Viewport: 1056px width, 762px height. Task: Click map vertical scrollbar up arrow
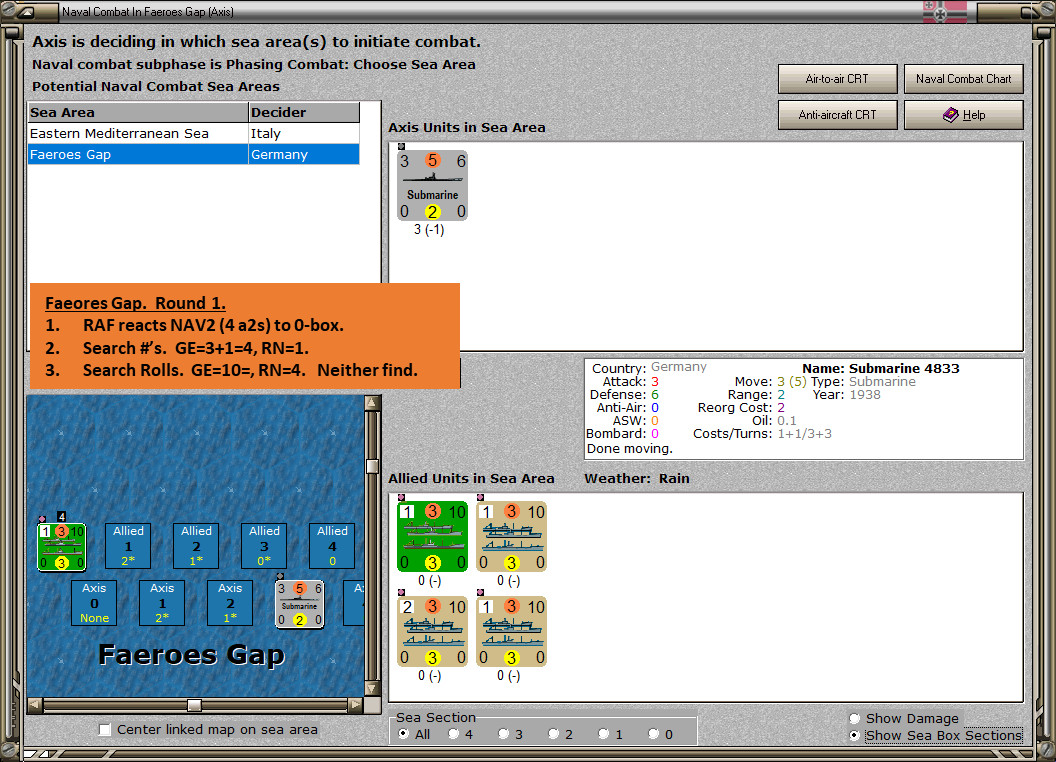(x=372, y=404)
